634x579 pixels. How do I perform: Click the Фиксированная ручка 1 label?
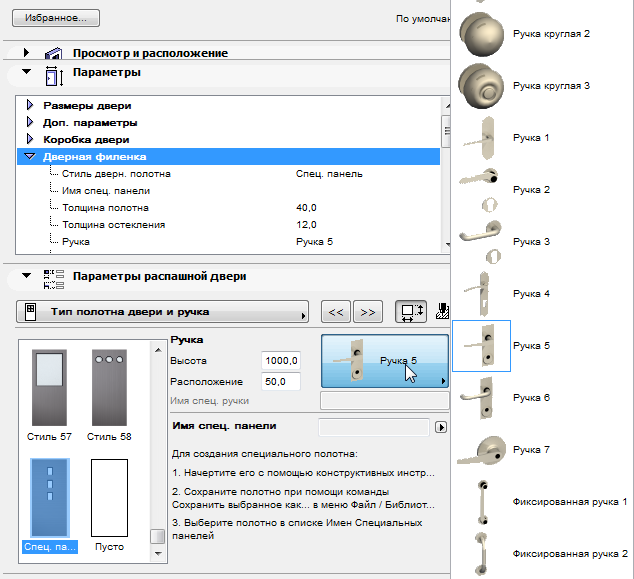click(570, 502)
